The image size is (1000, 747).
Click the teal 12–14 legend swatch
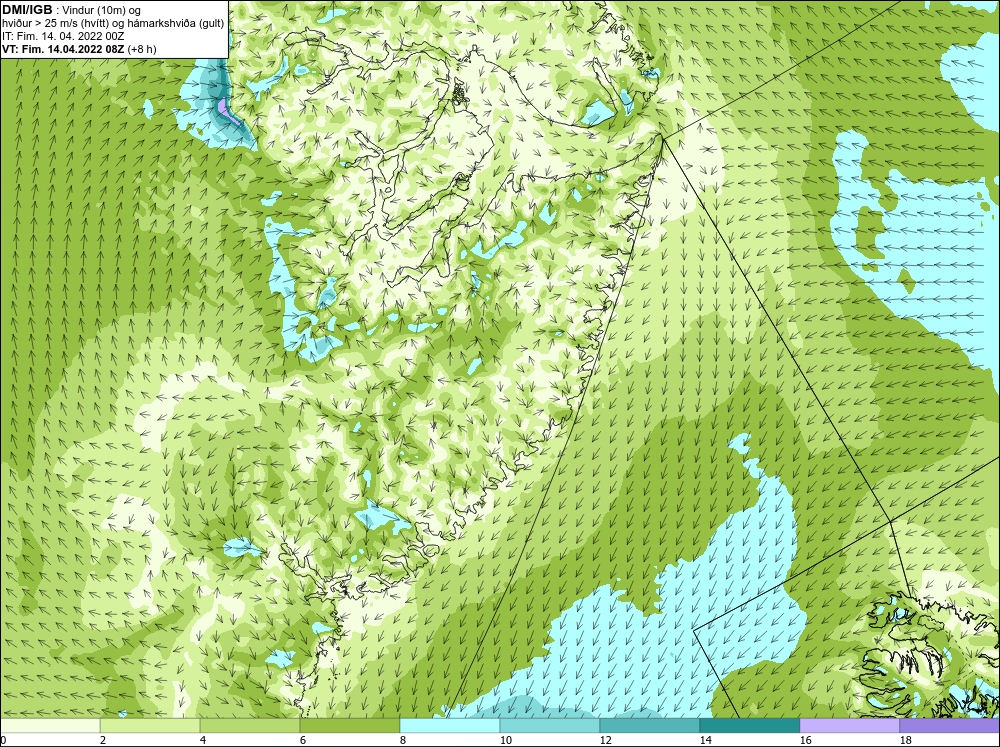[650, 726]
